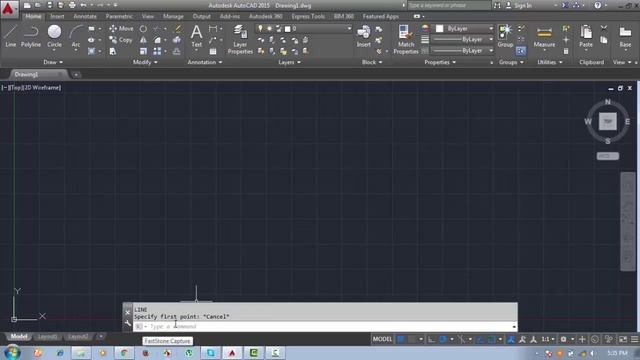Click the Base view icon
This screenshot has height=360, width=640.
(x=625, y=37)
